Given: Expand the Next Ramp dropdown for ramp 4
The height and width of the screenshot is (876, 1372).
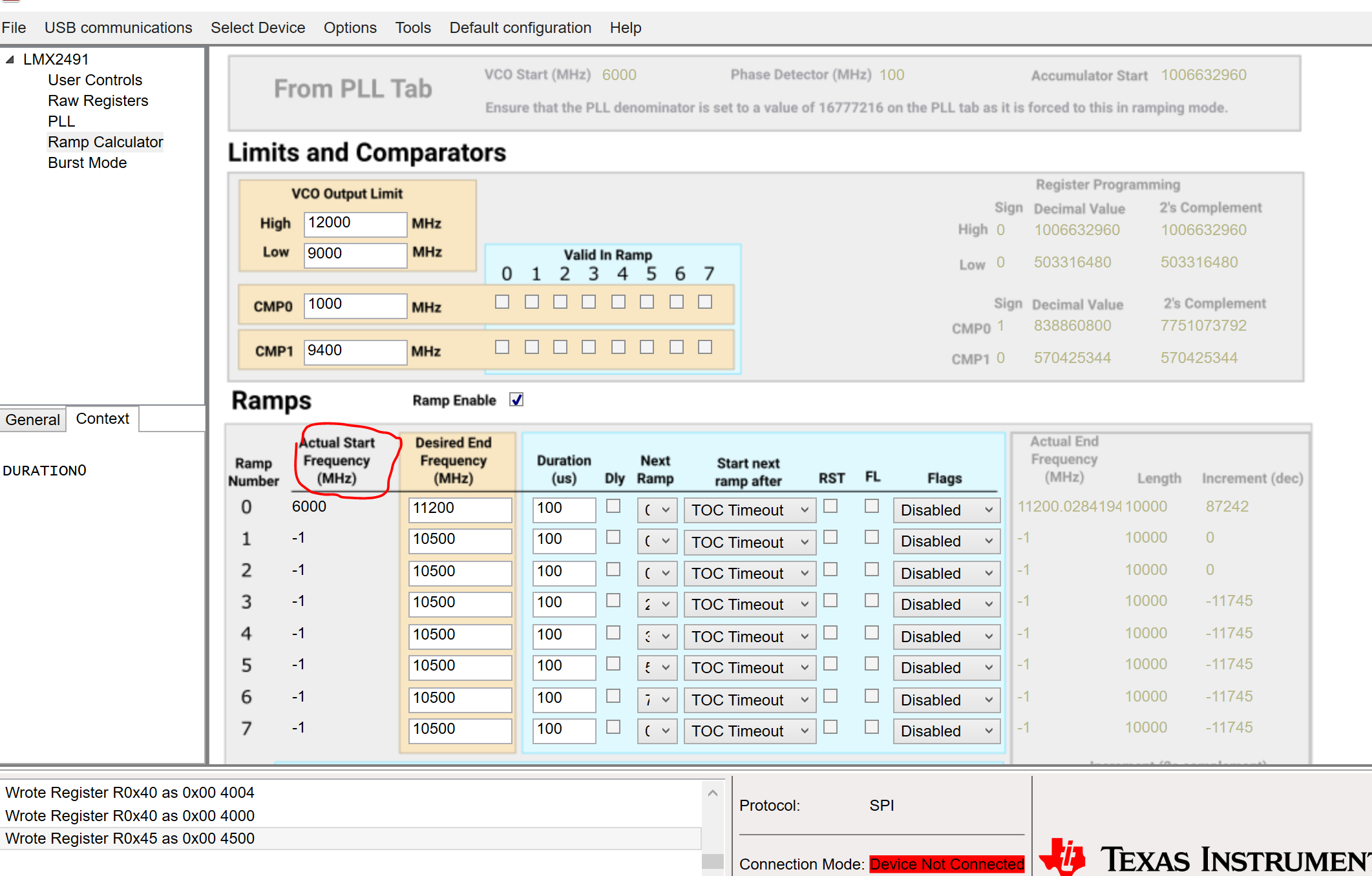Looking at the screenshot, I should [x=657, y=637].
